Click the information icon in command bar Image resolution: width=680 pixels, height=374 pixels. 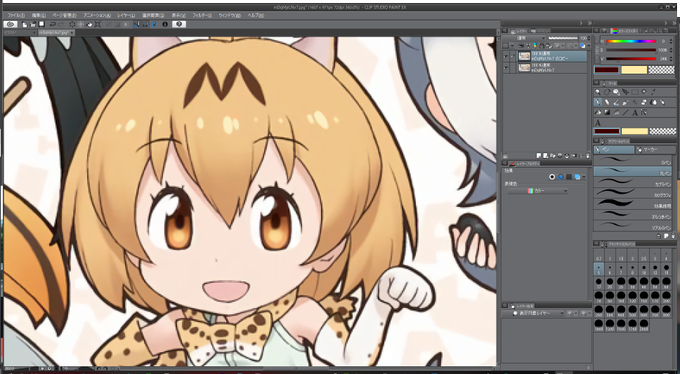pos(165,24)
